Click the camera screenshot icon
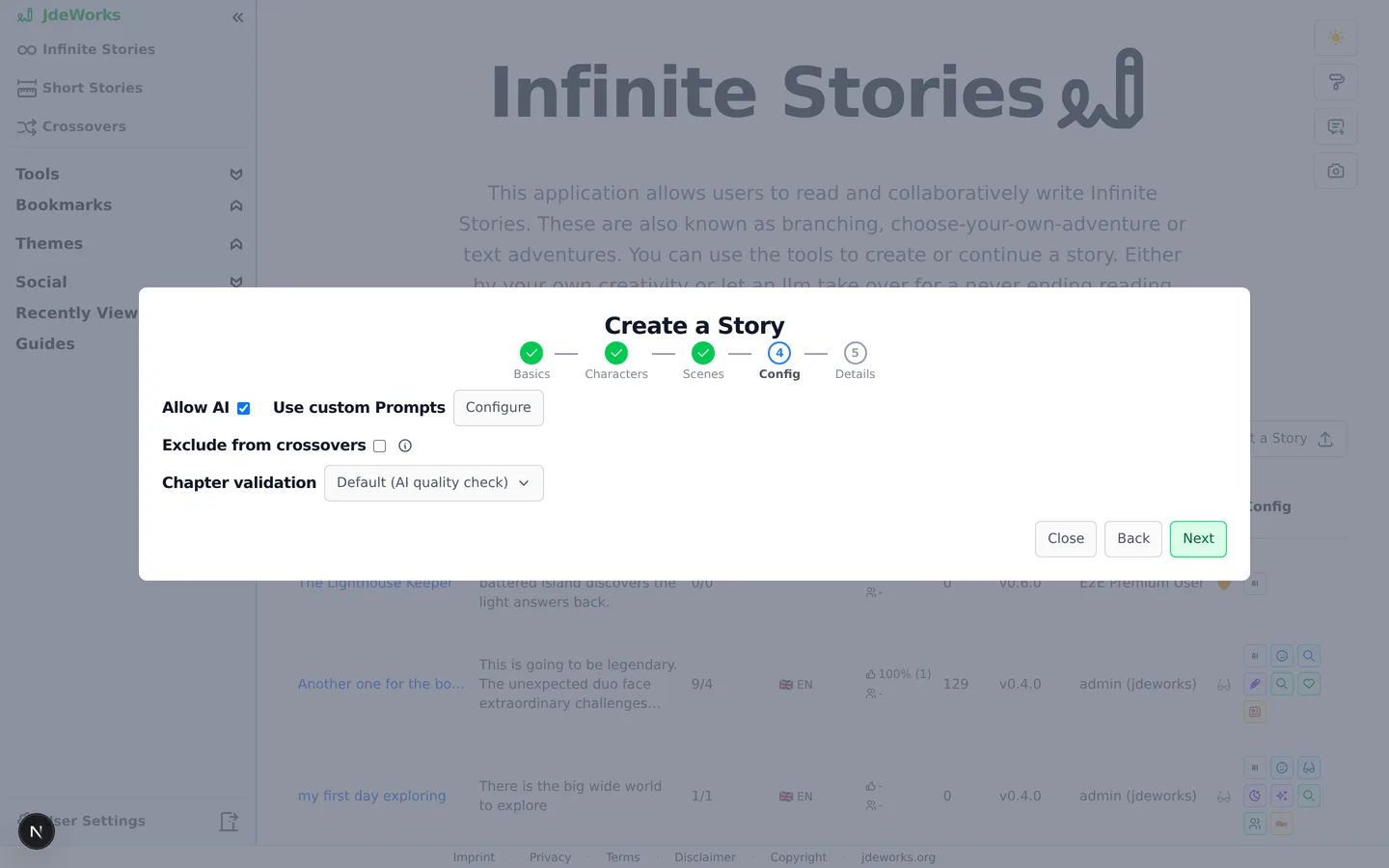Viewport: 1389px width, 868px height. coord(1335,171)
